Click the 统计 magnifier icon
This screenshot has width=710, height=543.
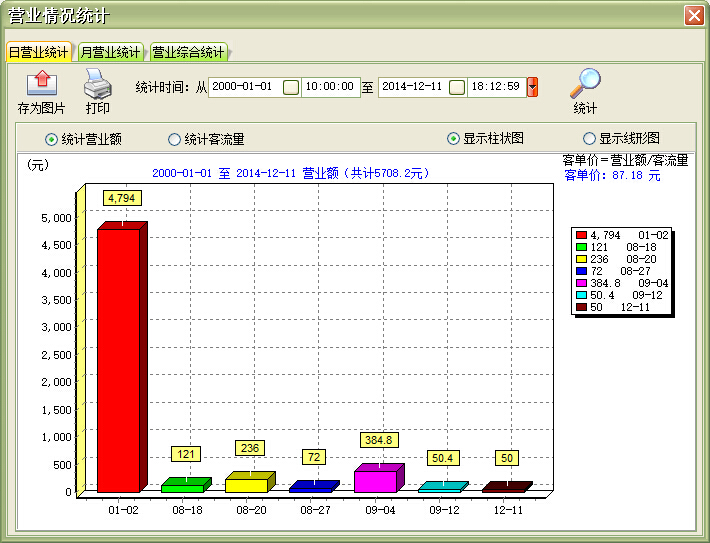point(585,82)
